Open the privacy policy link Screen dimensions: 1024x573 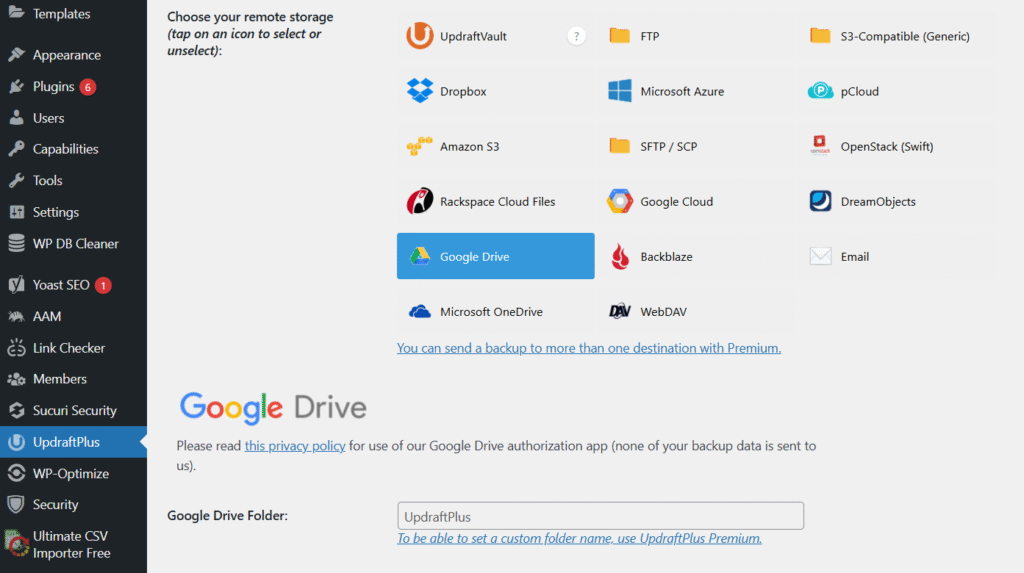295,446
